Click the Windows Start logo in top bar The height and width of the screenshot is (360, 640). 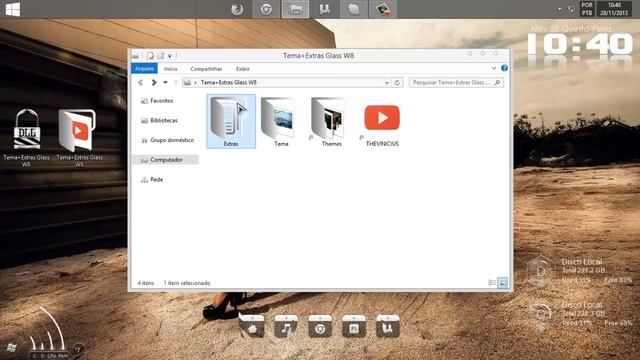tap(13, 9)
